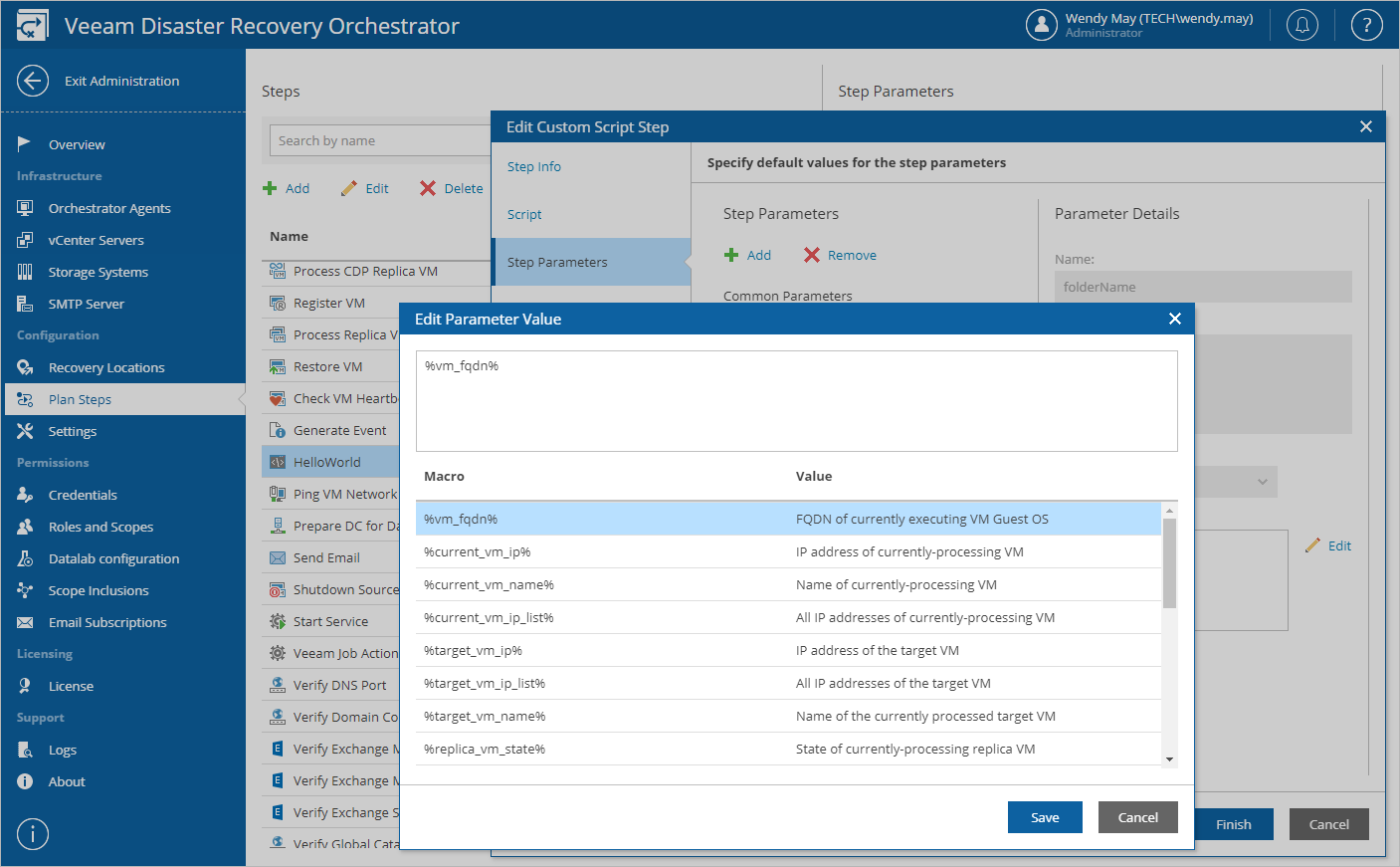The width and height of the screenshot is (1400, 867).
Task: Open the Script tab
Action: click(x=591, y=214)
